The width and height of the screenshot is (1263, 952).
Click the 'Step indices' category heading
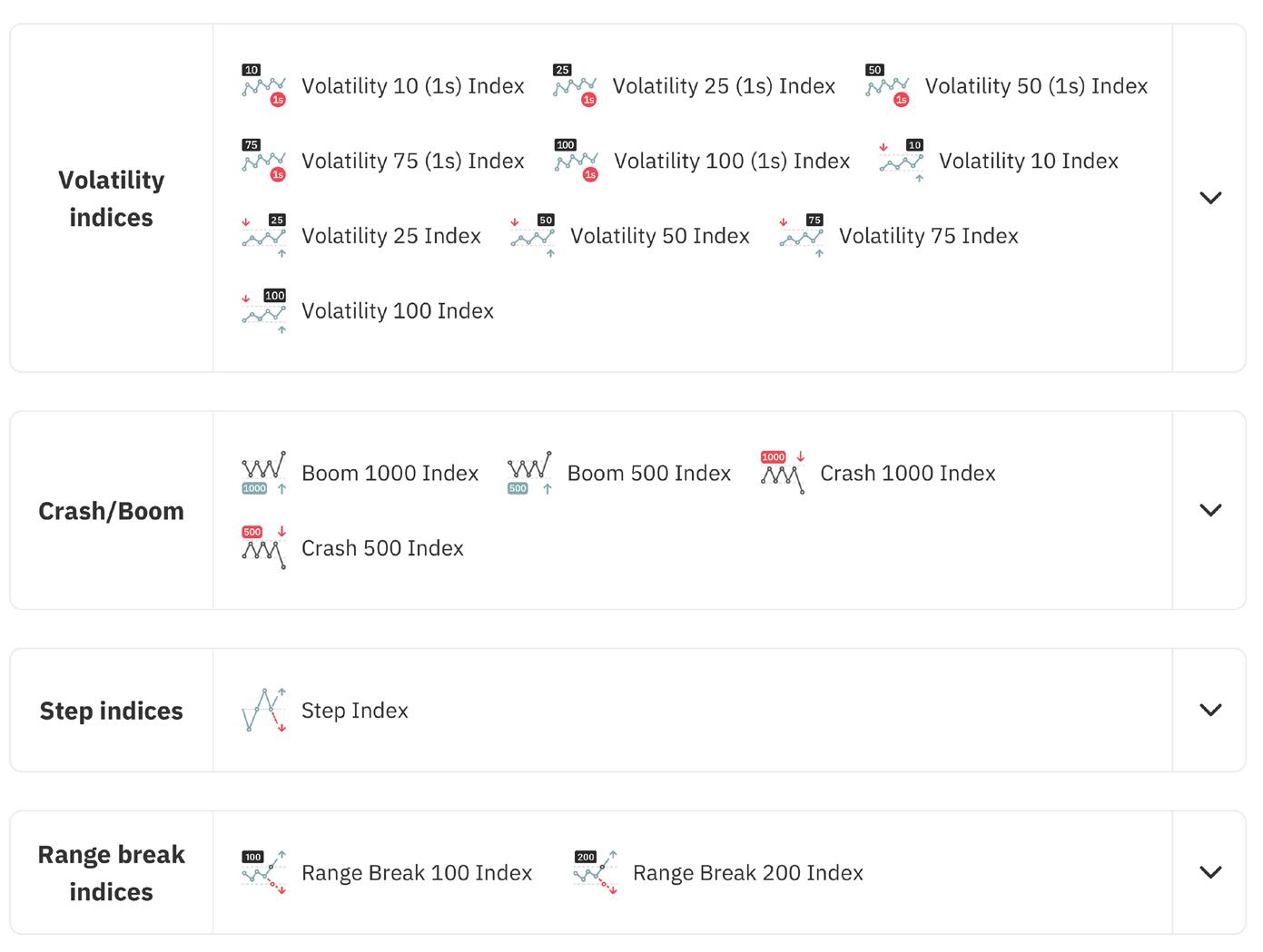pos(112,711)
